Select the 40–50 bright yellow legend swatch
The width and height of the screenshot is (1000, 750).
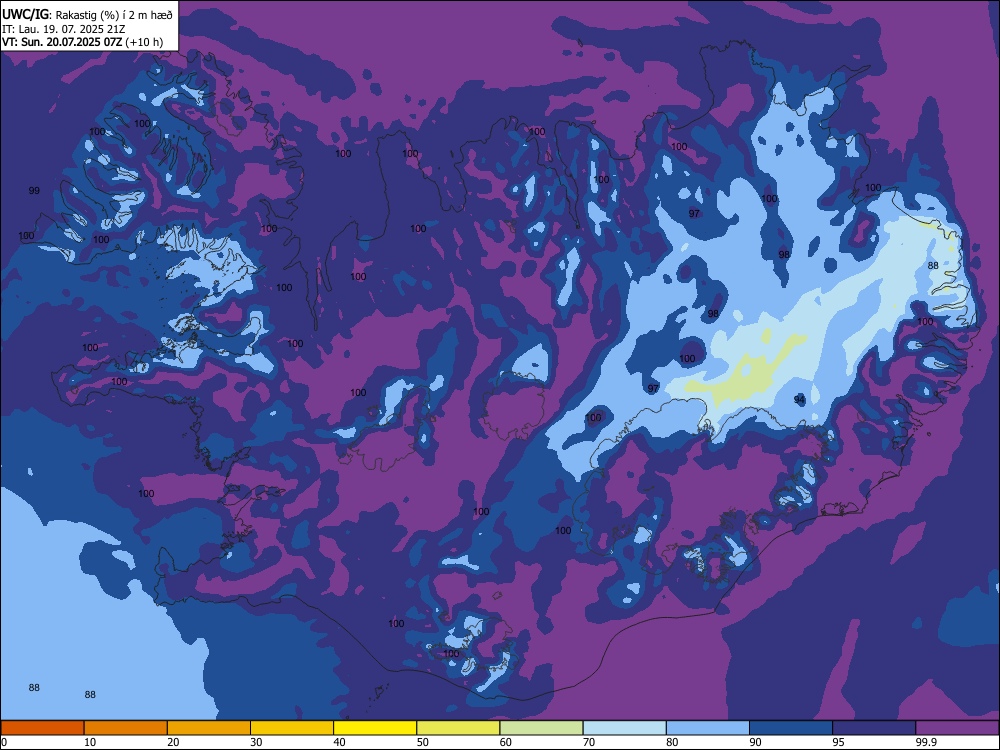tap(375, 728)
